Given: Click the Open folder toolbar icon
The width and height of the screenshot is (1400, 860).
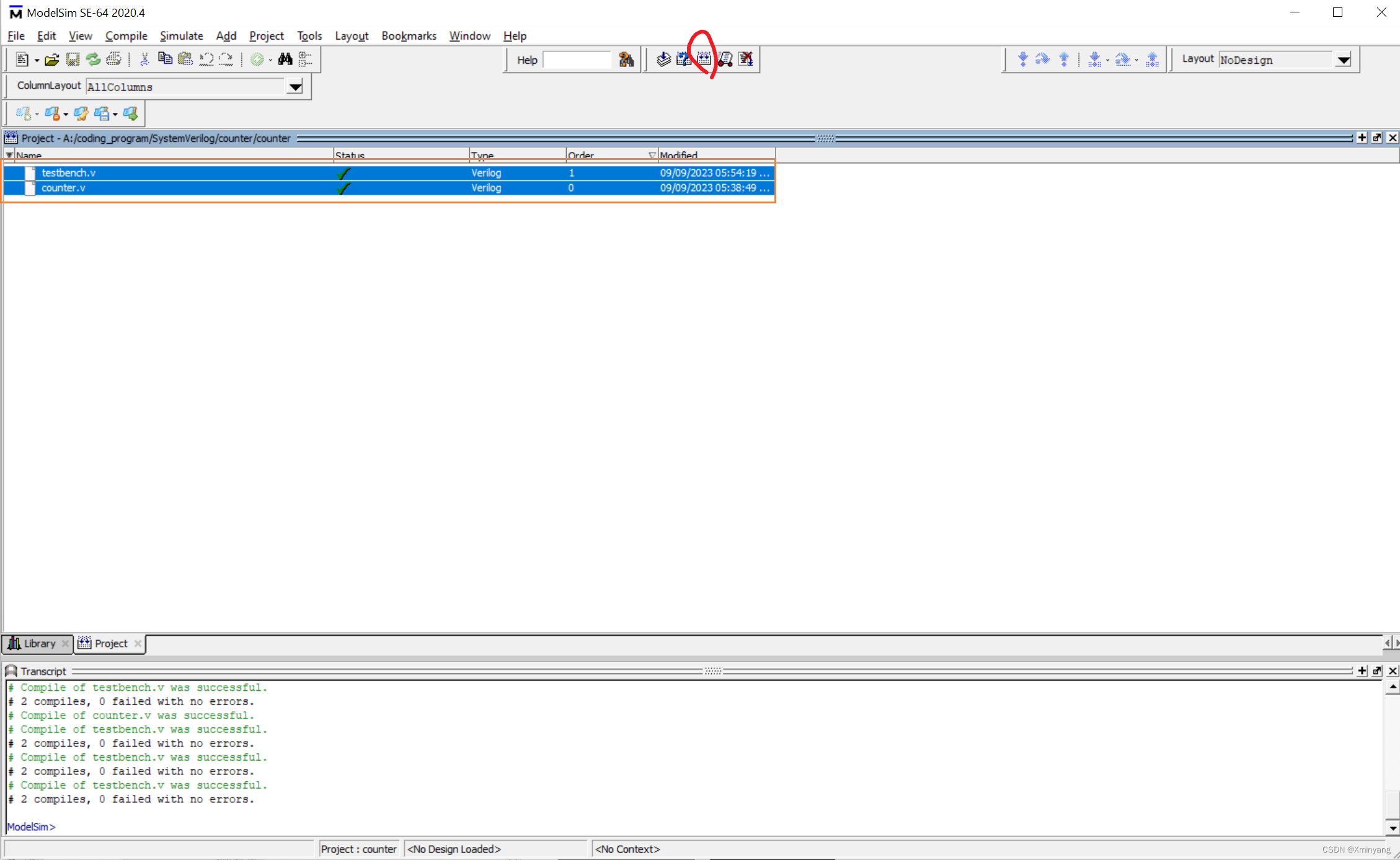Looking at the screenshot, I should (x=52, y=60).
